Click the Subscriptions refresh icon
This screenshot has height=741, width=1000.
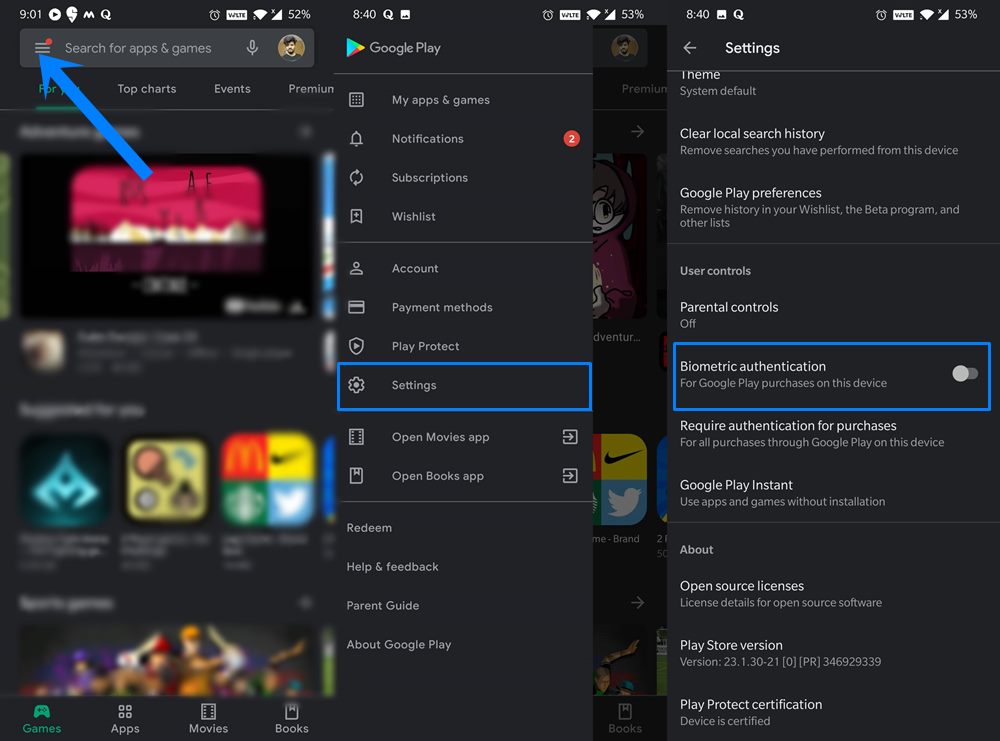click(x=357, y=177)
